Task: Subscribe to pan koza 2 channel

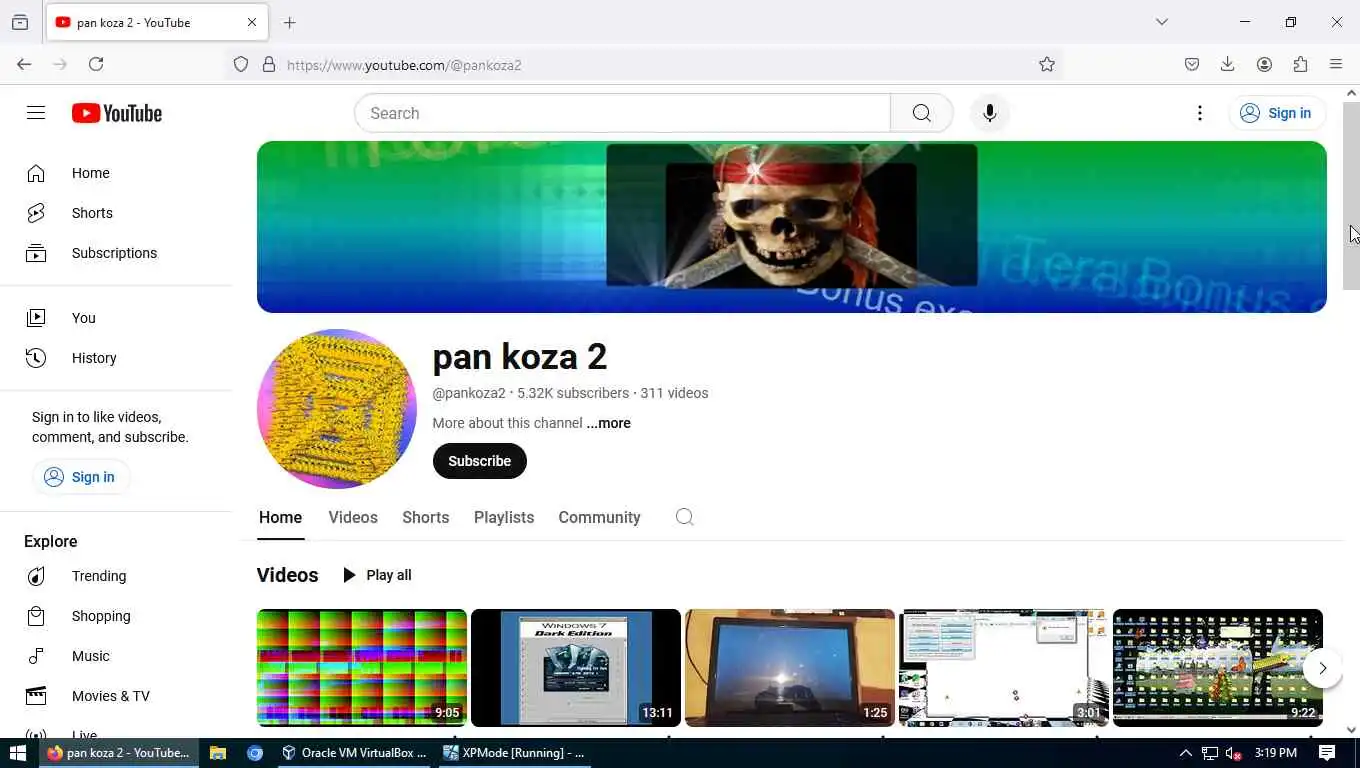Action: [x=479, y=461]
